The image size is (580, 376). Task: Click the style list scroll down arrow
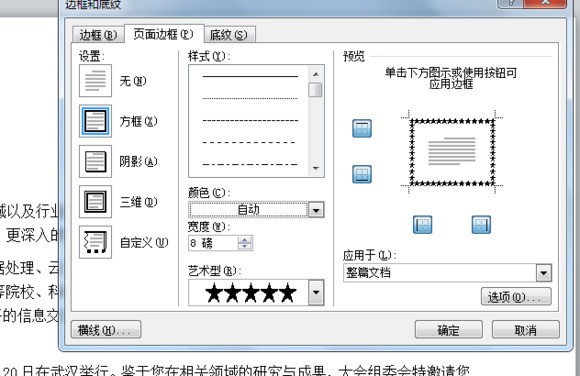tap(316, 168)
